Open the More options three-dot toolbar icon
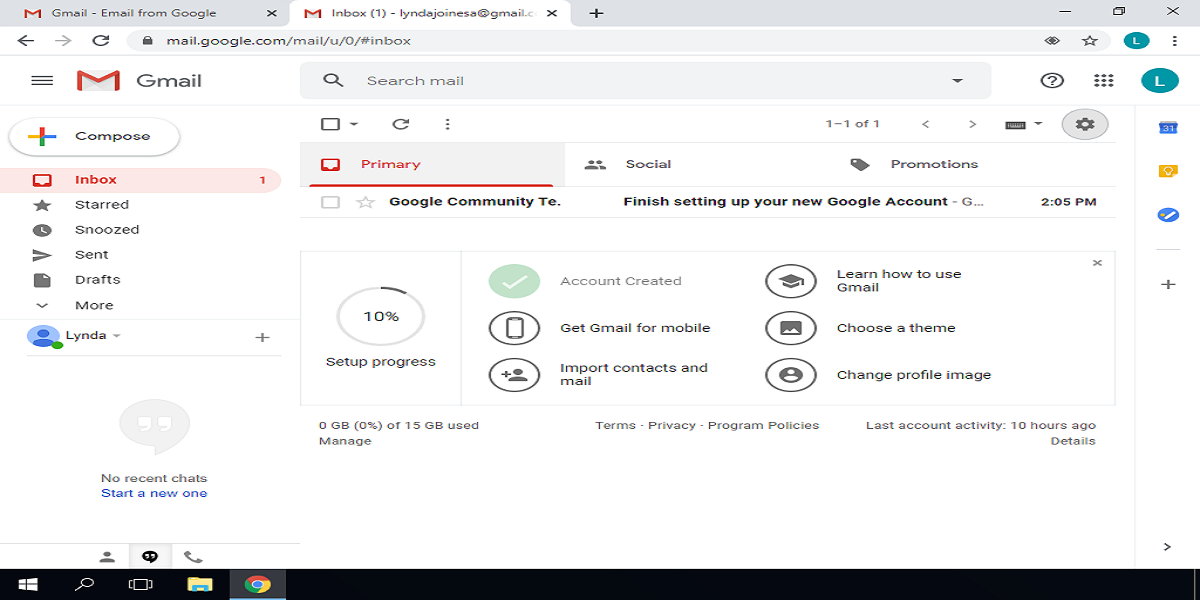Viewport: 1200px width, 600px height. (447, 124)
